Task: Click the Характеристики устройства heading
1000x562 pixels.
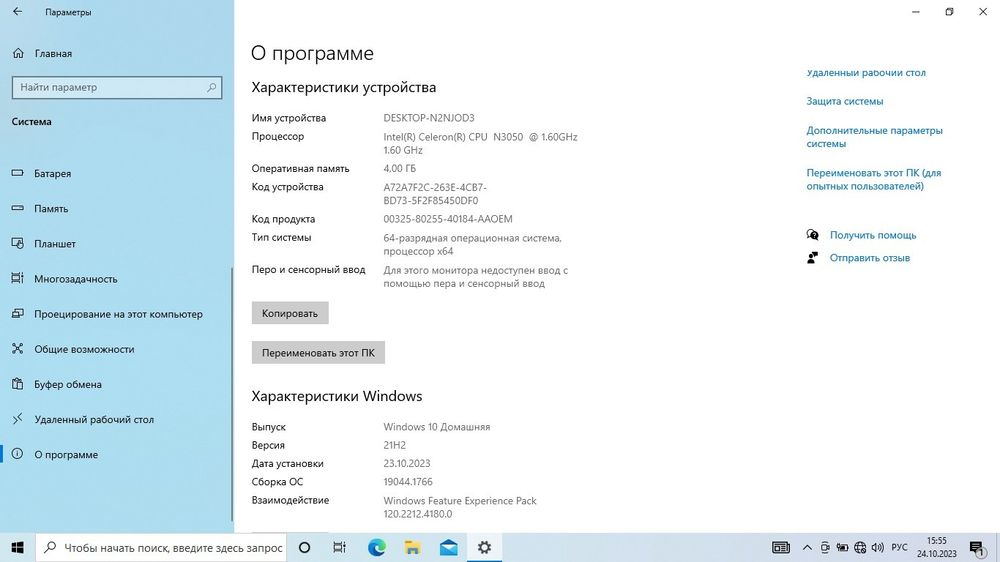Action: point(344,87)
